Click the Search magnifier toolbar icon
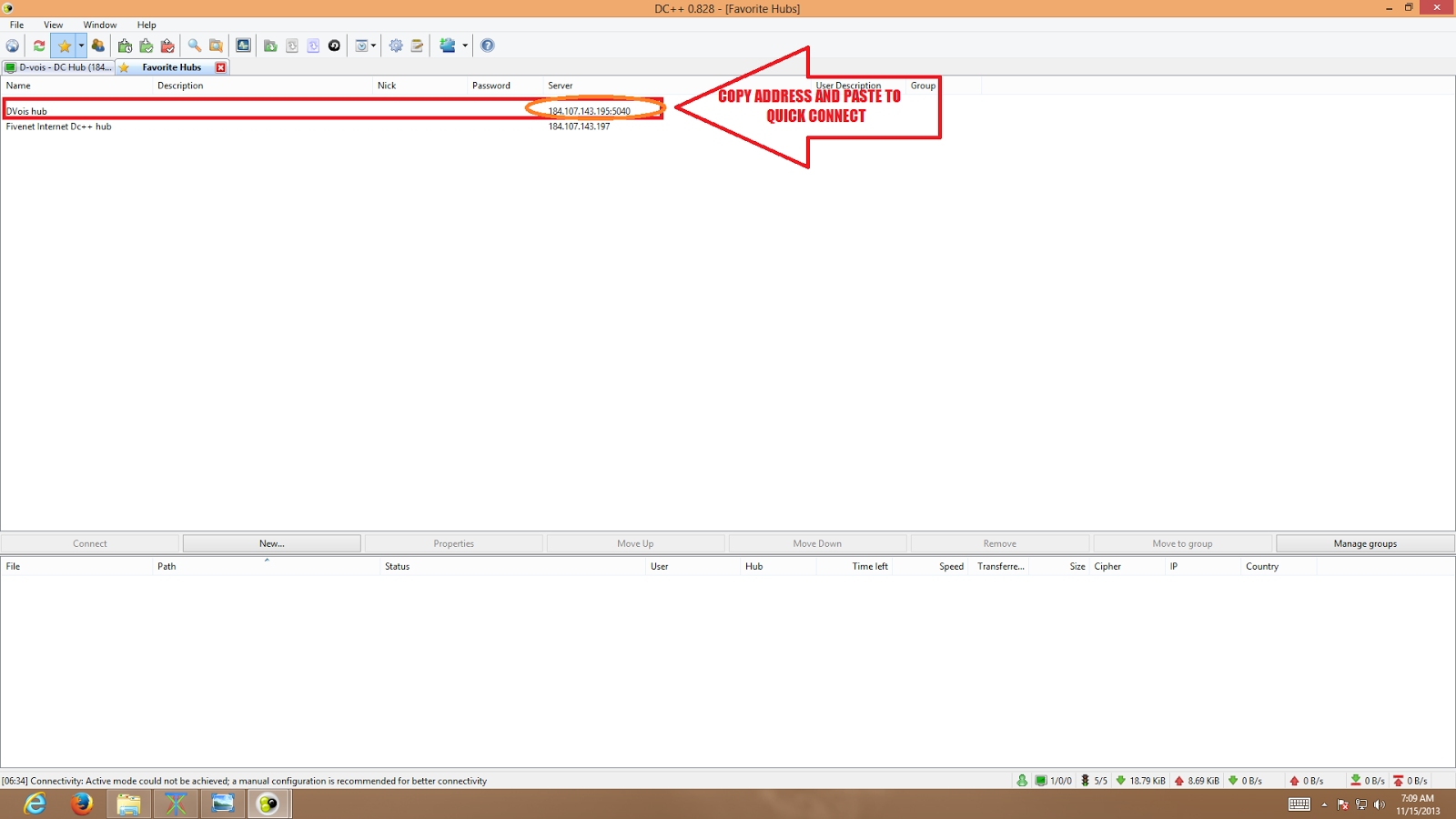 [195, 45]
